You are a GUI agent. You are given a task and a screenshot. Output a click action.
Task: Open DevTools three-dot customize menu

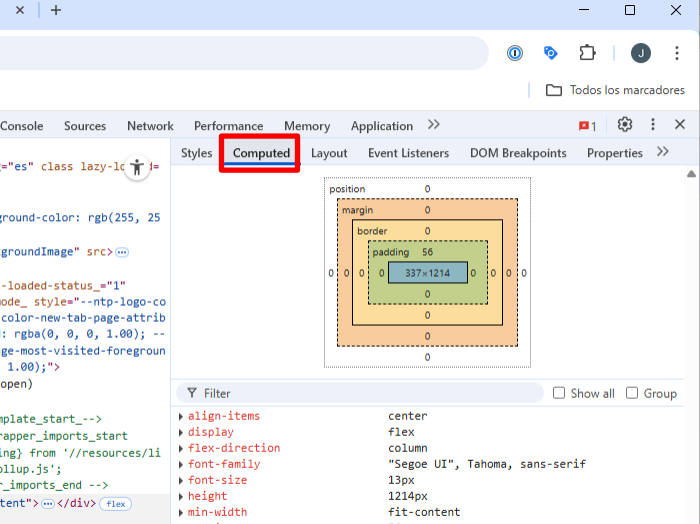[653, 125]
